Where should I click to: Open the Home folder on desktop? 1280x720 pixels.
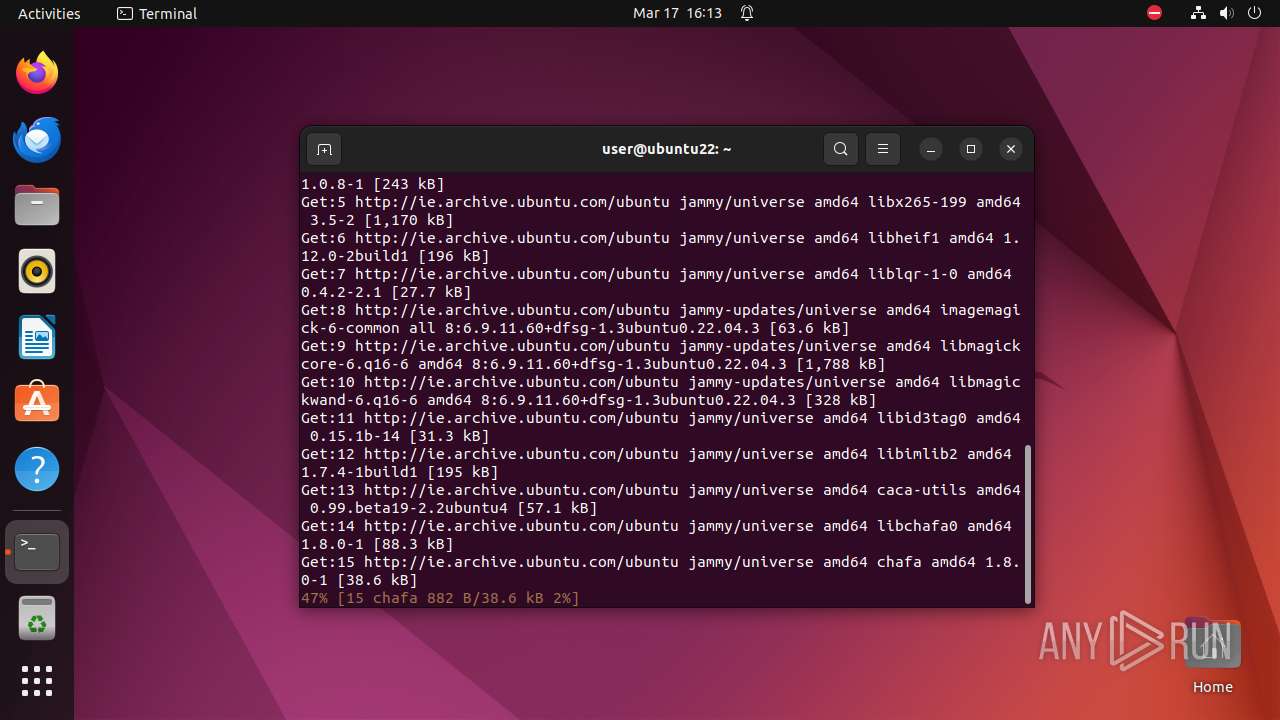(x=1212, y=656)
